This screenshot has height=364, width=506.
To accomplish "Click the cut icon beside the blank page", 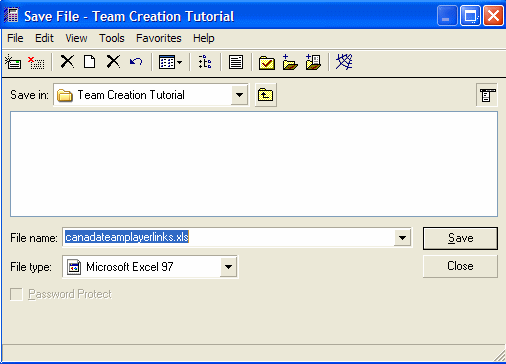I will [x=67, y=62].
